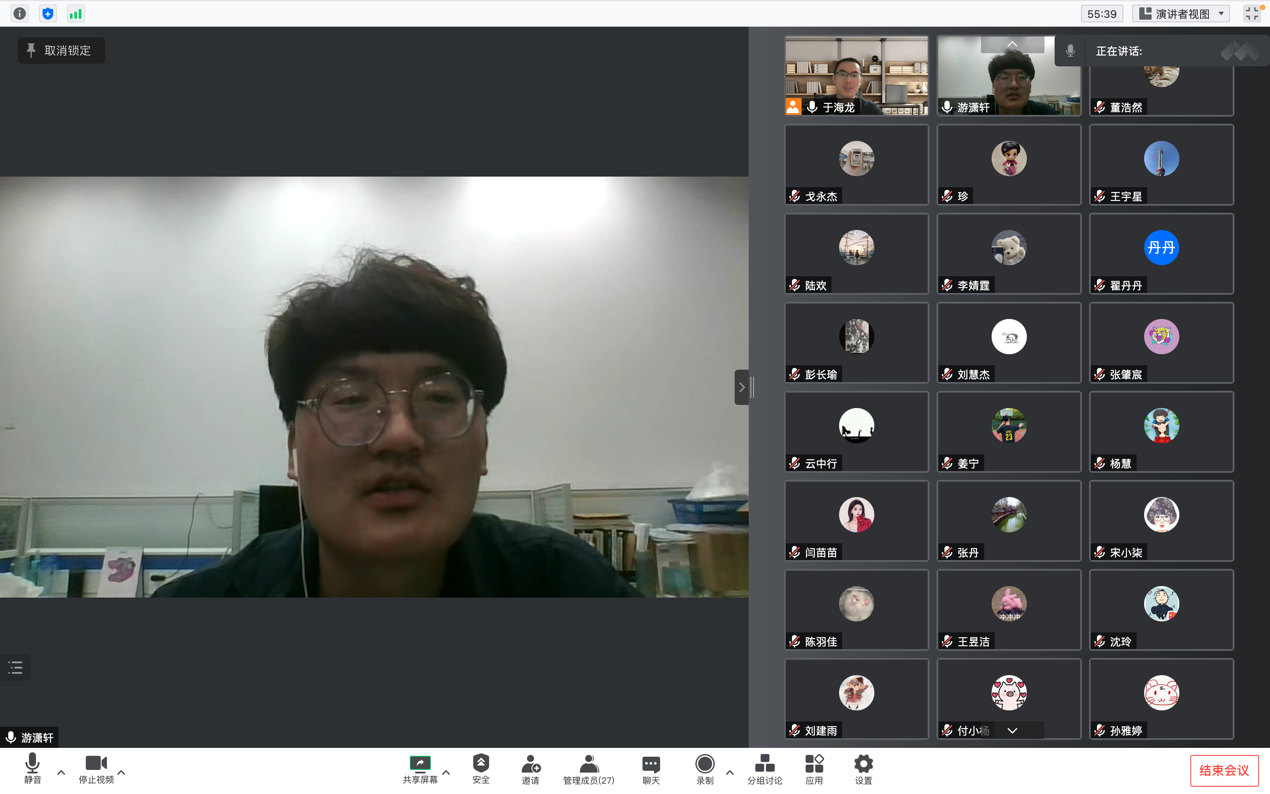Screen dimensions: 1270x794
Task: Open the Apps (应用) icon
Action: pyautogui.click(x=814, y=764)
